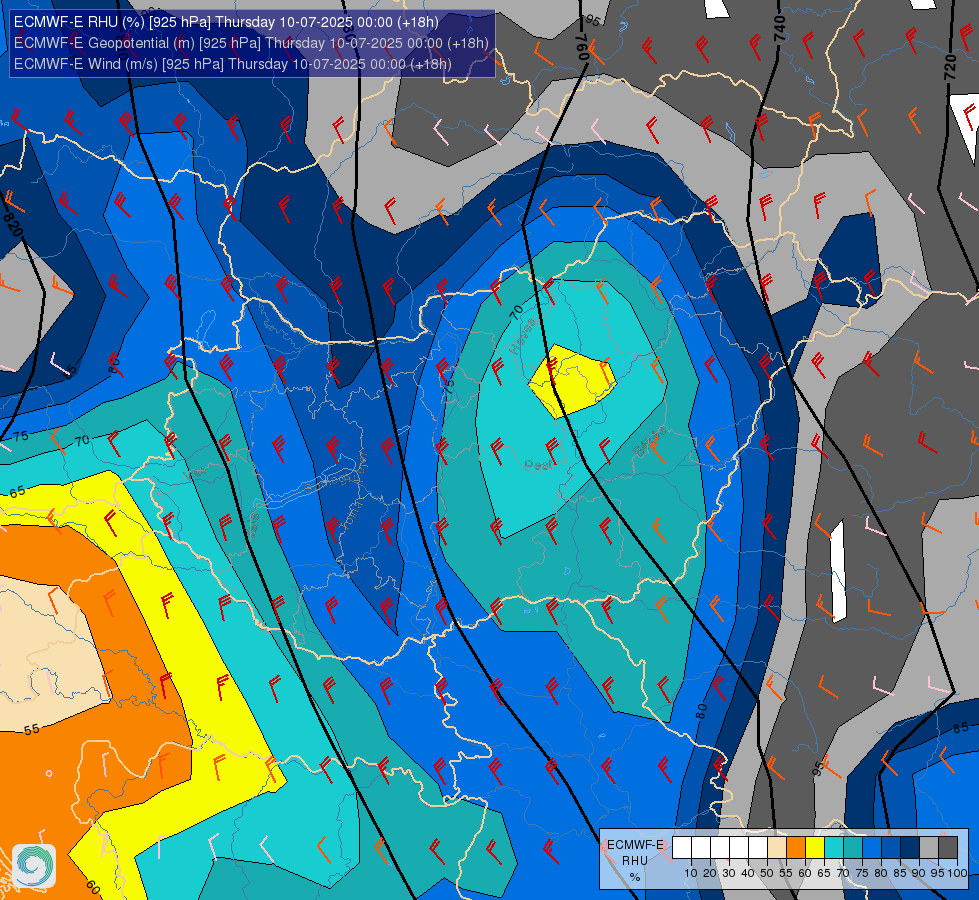Click the swirl logo icon at bottom-left
This screenshot has width=979, height=900.
(34, 866)
